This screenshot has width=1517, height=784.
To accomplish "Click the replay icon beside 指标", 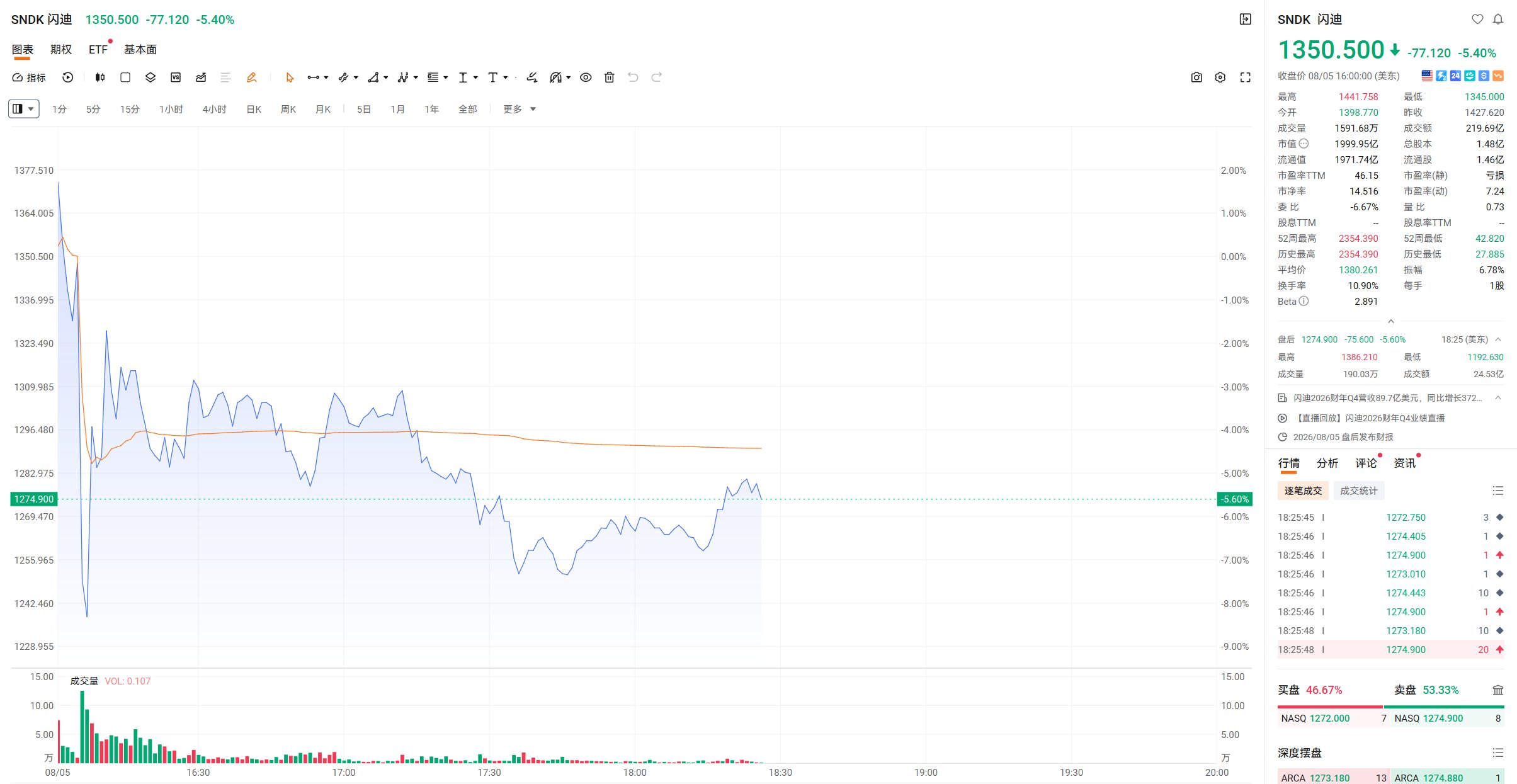I will (x=68, y=77).
